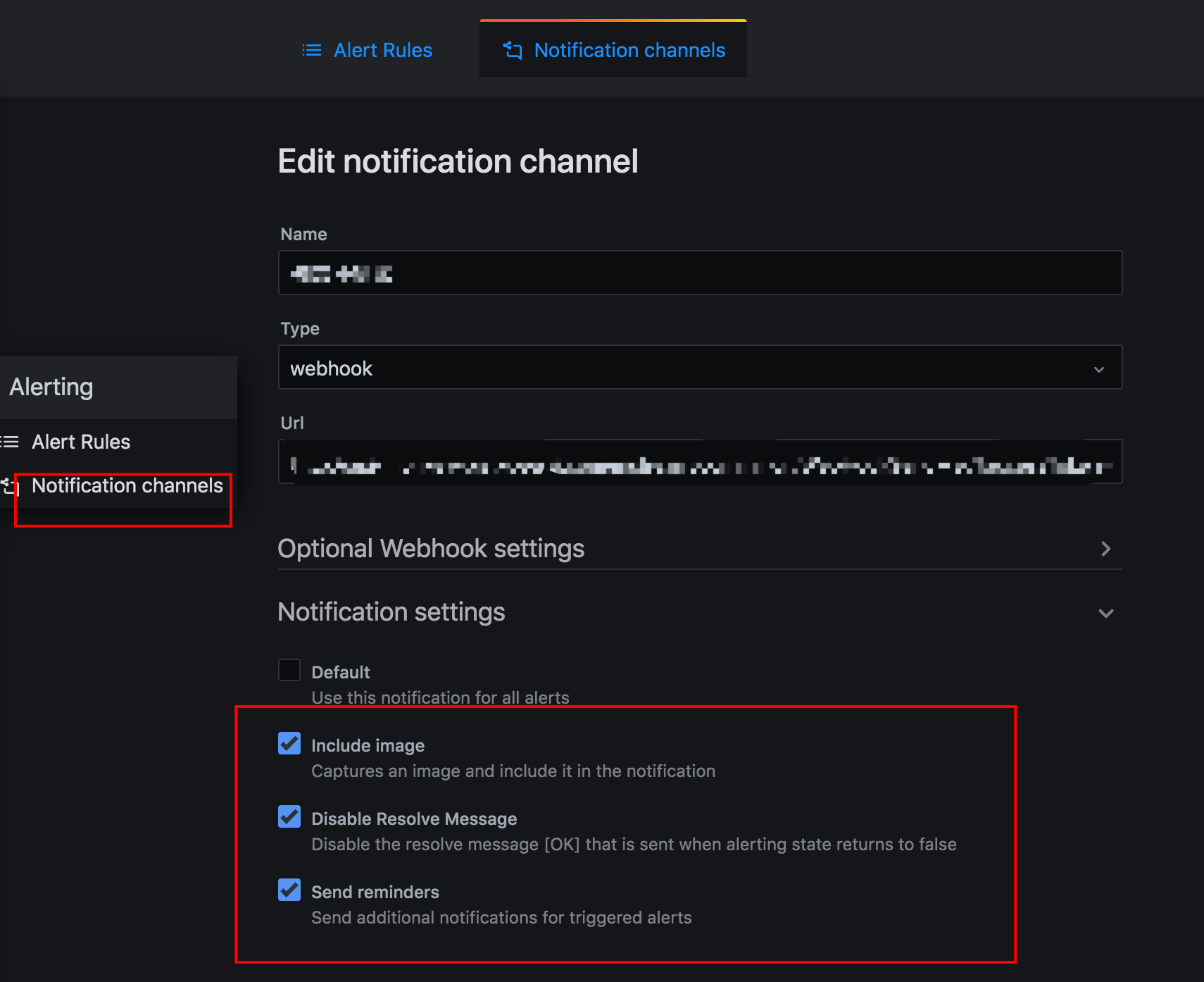Image resolution: width=1204 pixels, height=982 pixels.
Task: Turn off Send reminders
Action: (289, 890)
